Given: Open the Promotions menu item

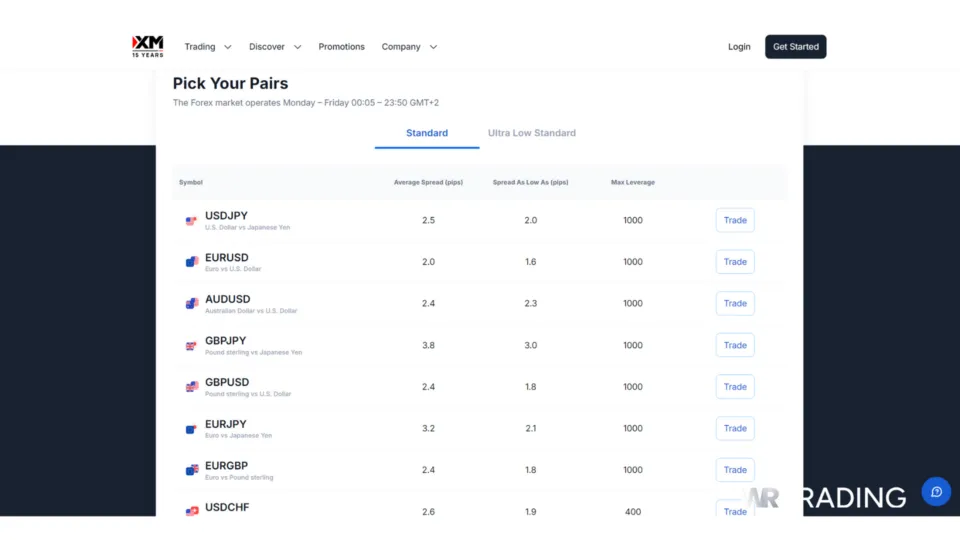Looking at the screenshot, I should [341, 47].
